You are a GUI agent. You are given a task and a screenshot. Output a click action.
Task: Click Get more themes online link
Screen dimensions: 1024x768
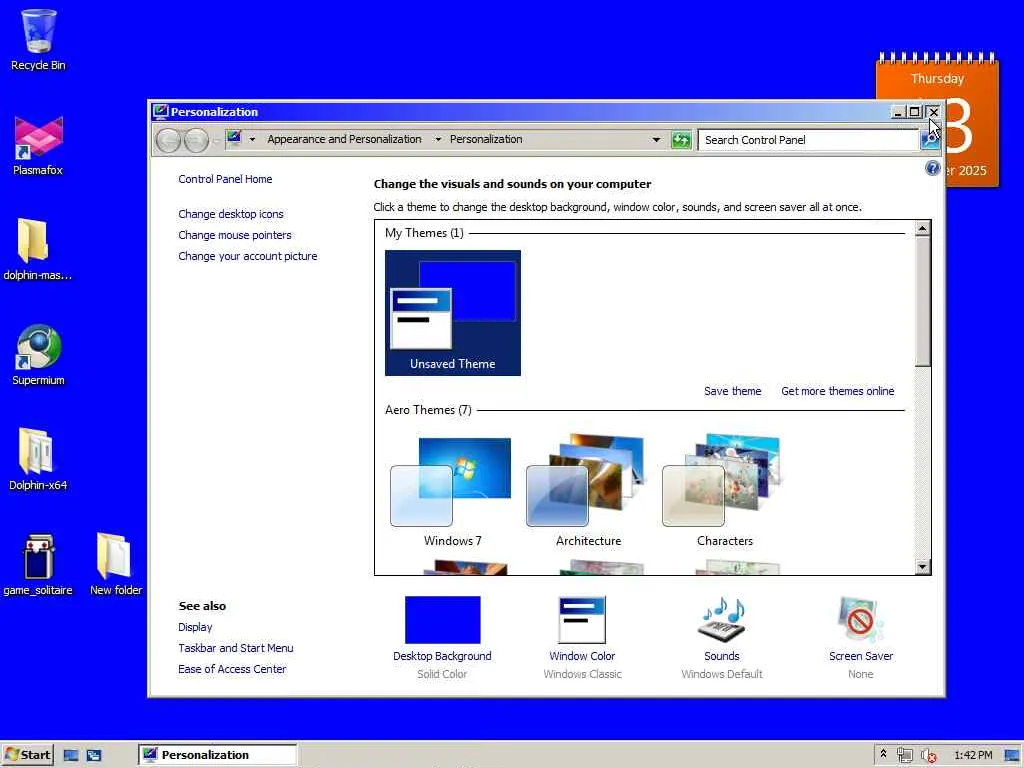(x=837, y=391)
